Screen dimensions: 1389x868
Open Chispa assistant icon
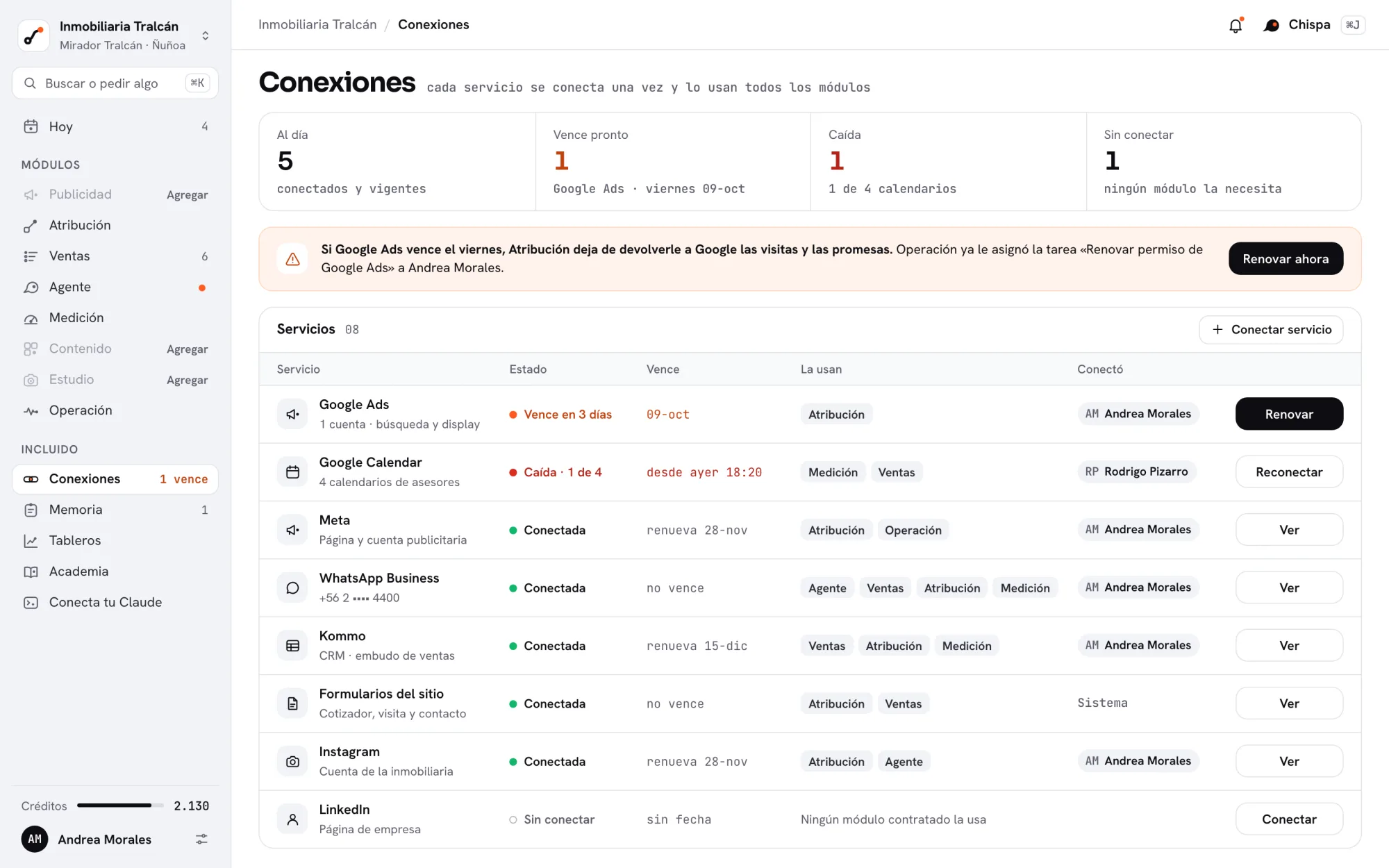(x=1271, y=26)
